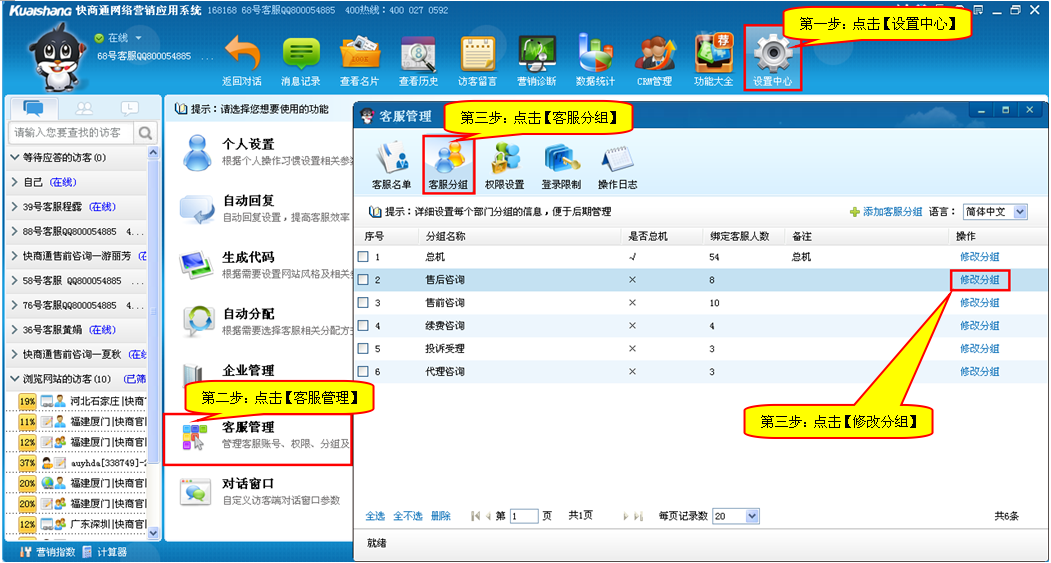Open 查看名片 in top toolbar

coord(360,55)
